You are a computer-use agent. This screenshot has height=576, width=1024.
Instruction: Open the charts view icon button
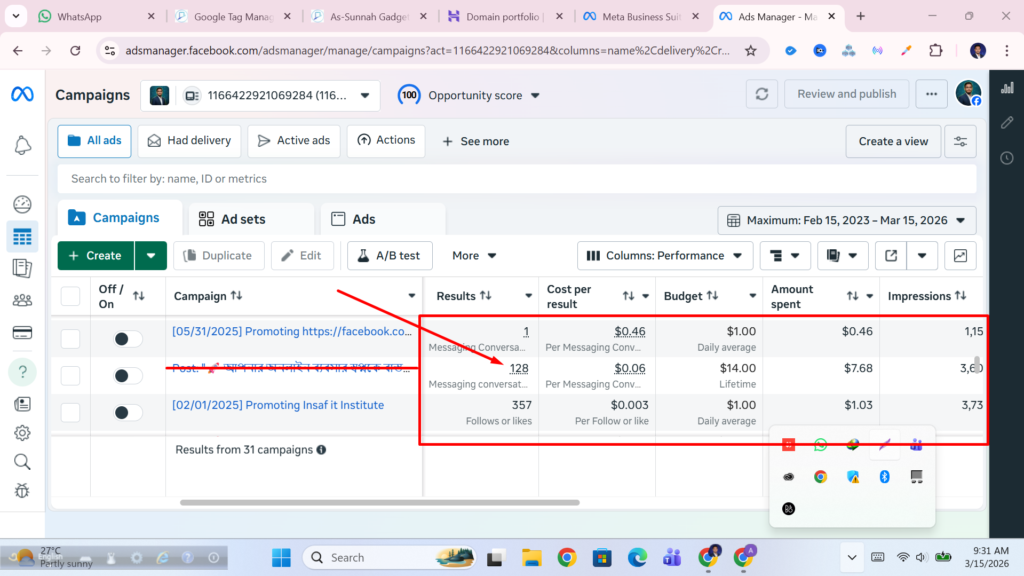coord(960,256)
